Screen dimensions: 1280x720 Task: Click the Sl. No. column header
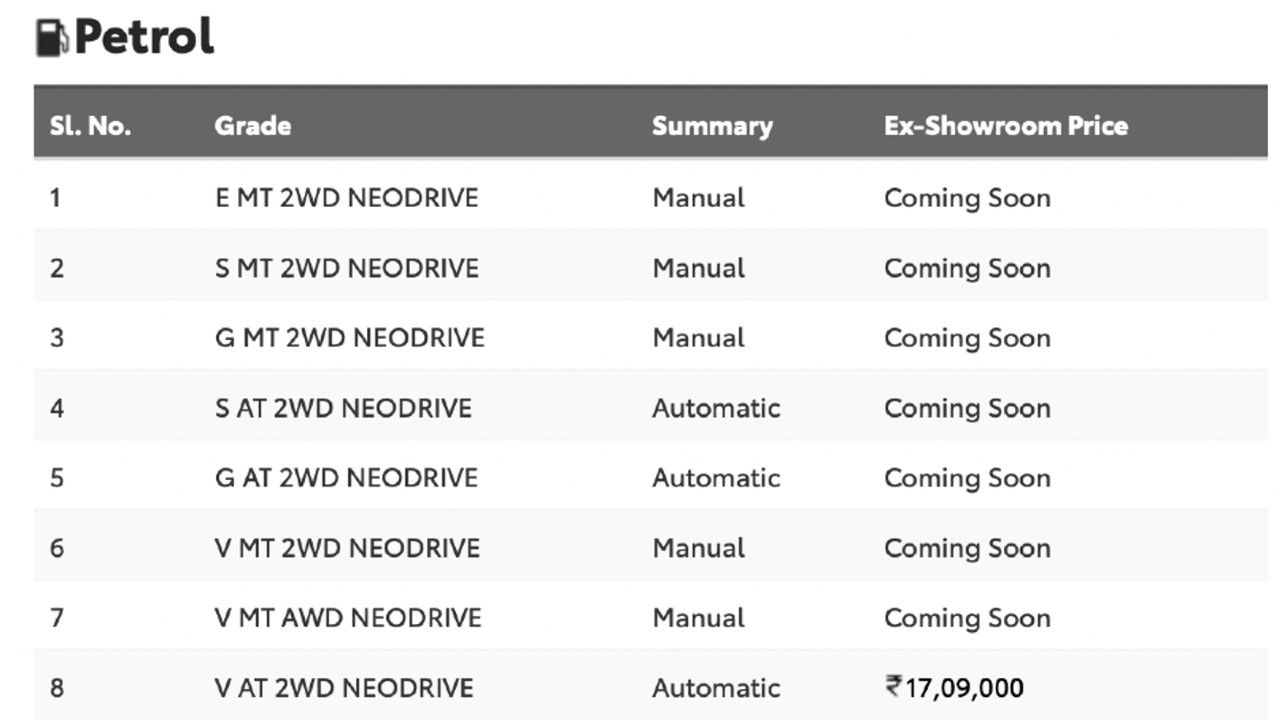pyautogui.click(x=91, y=126)
